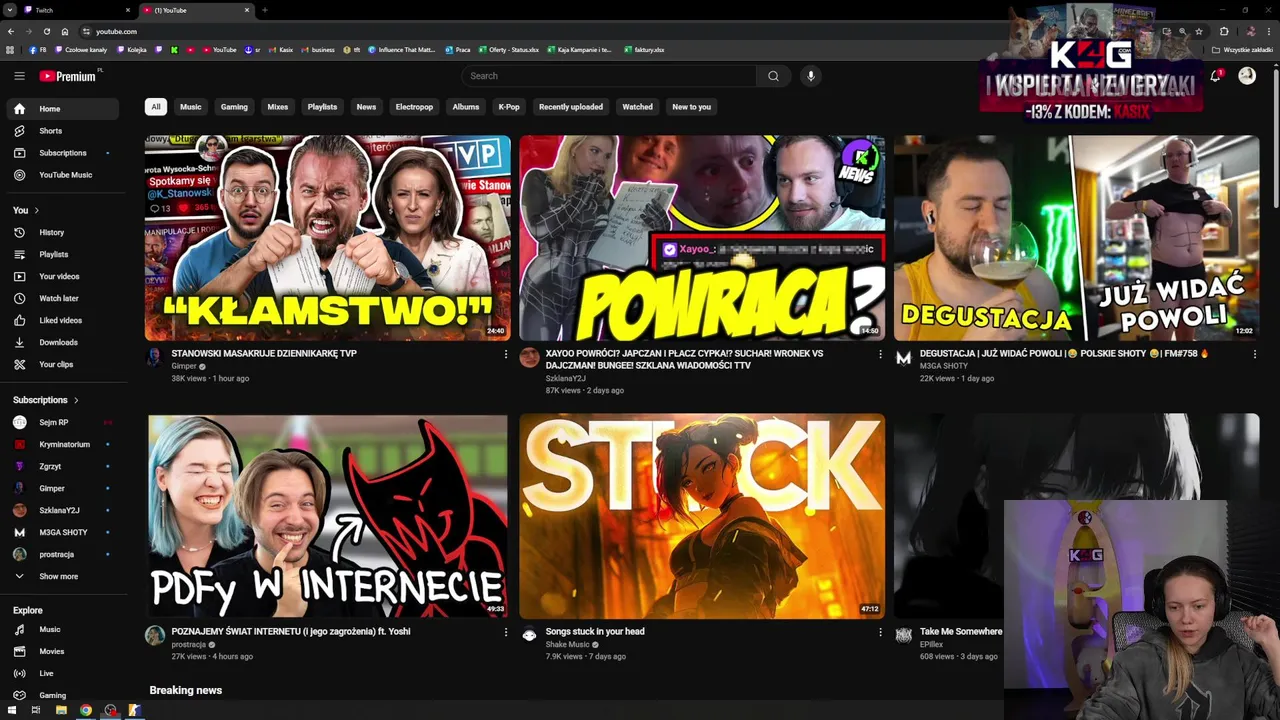Open options menu for Poznajemy Świat Internetu video
The height and width of the screenshot is (720, 1280).
505,632
